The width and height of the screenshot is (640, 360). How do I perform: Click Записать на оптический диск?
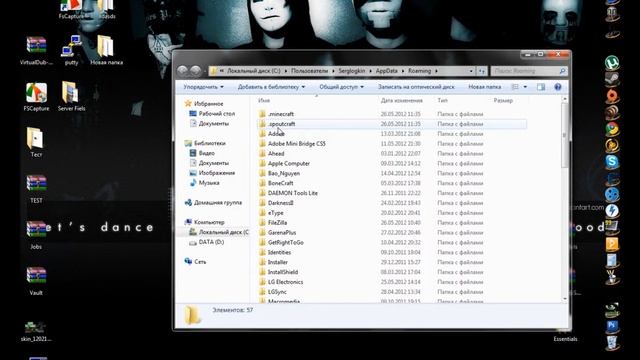click(416, 87)
